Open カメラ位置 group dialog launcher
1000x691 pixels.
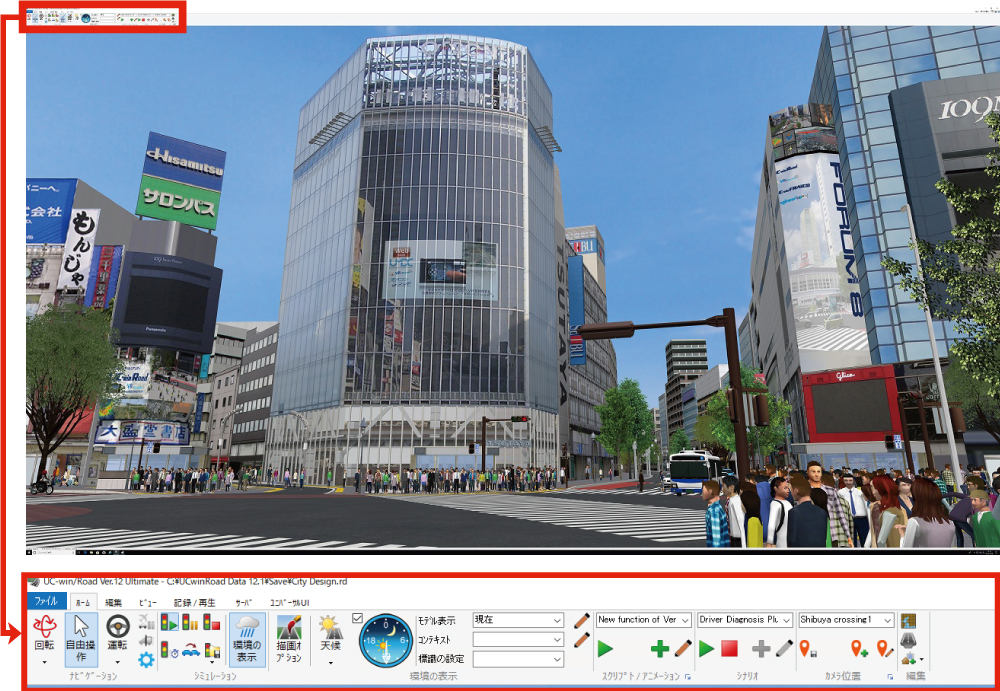tap(891, 676)
